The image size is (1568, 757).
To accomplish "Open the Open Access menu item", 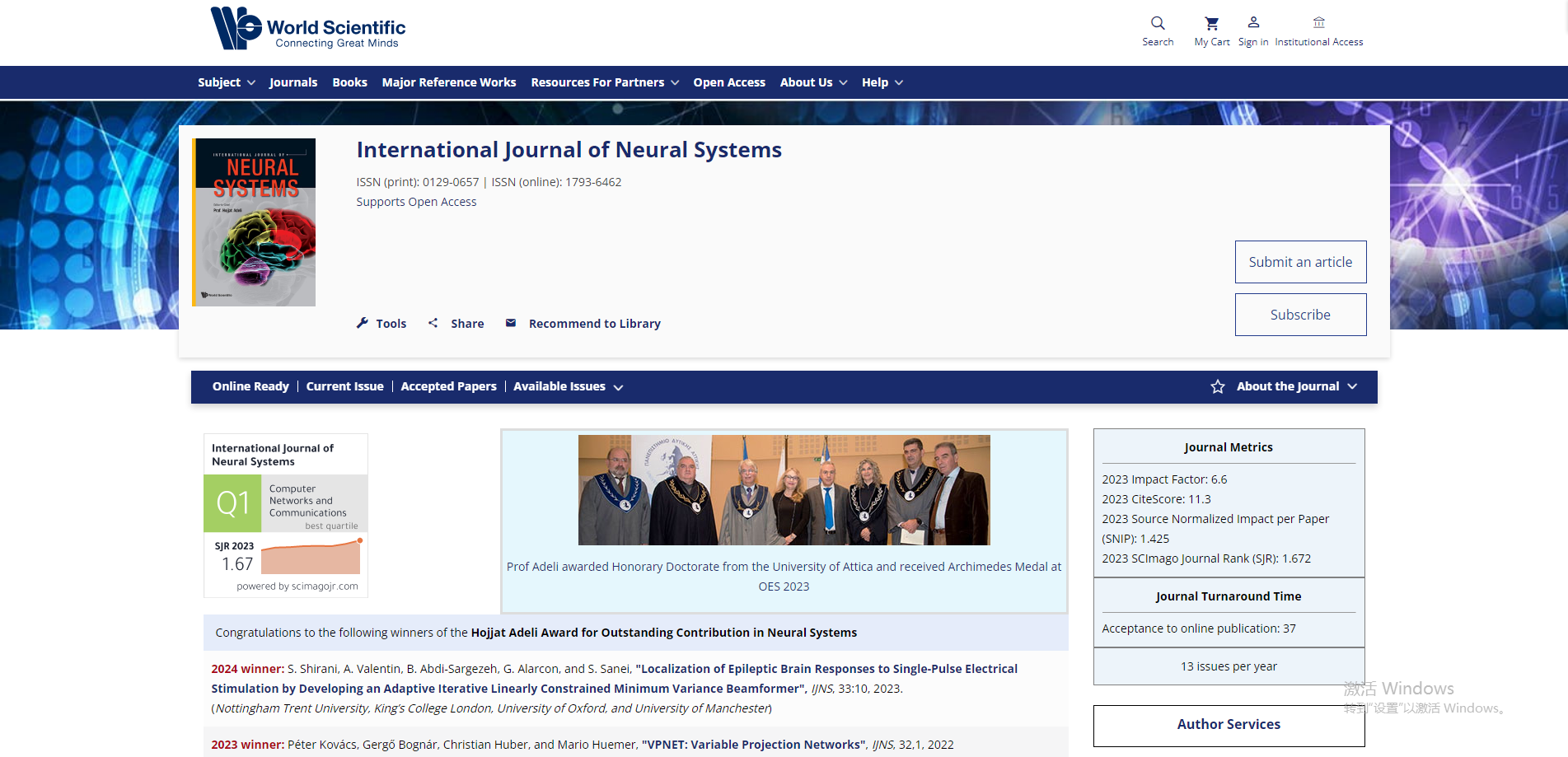I will (729, 82).
